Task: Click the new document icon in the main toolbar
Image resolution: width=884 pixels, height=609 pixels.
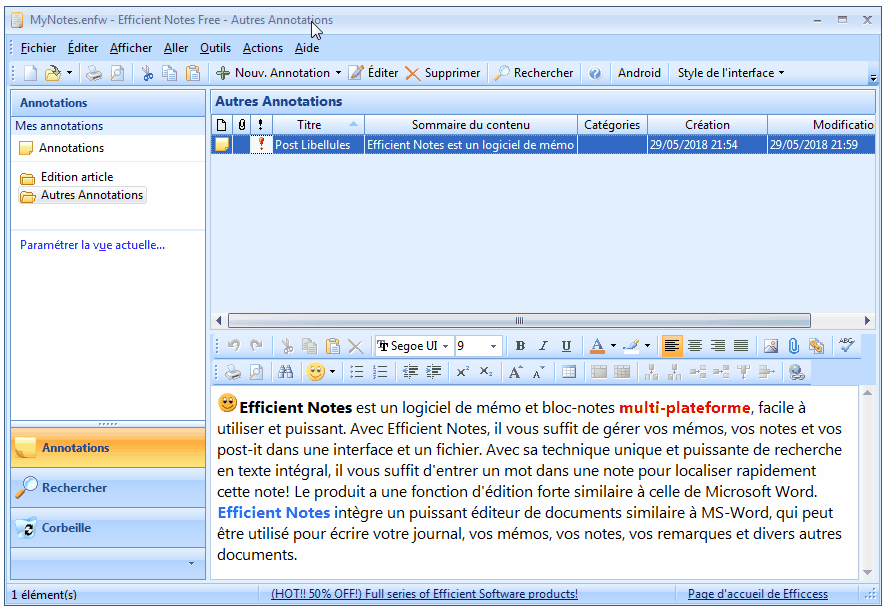Action: point(30,73)
